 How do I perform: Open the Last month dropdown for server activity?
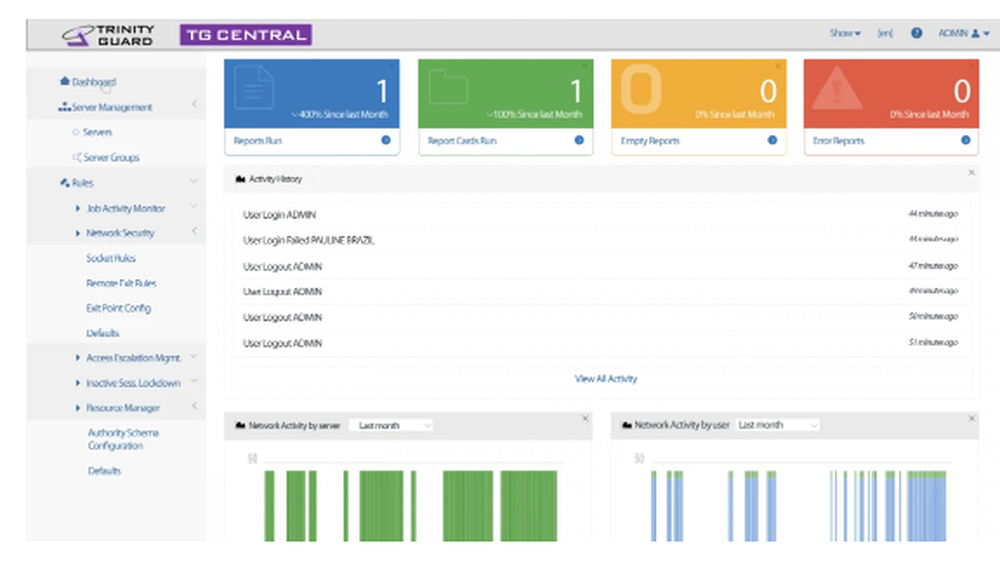coord(392,424)
